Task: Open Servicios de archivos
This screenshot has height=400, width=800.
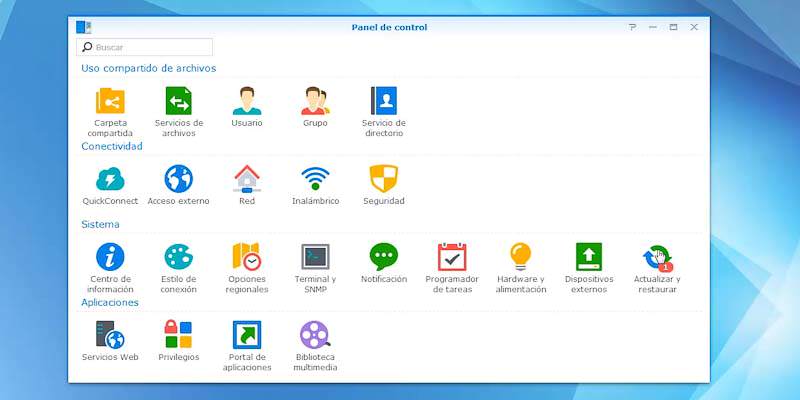Action: coord(179,101)
